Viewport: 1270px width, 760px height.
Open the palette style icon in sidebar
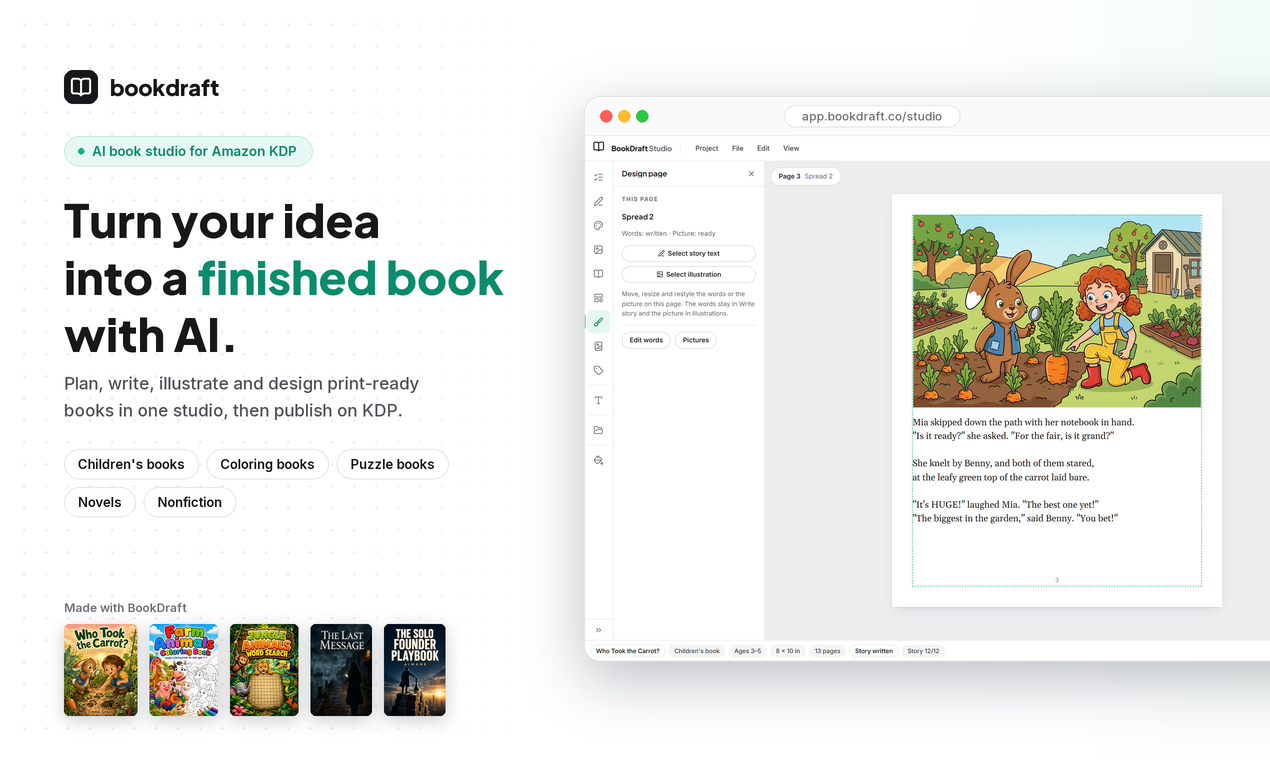(x=598, y=225)
